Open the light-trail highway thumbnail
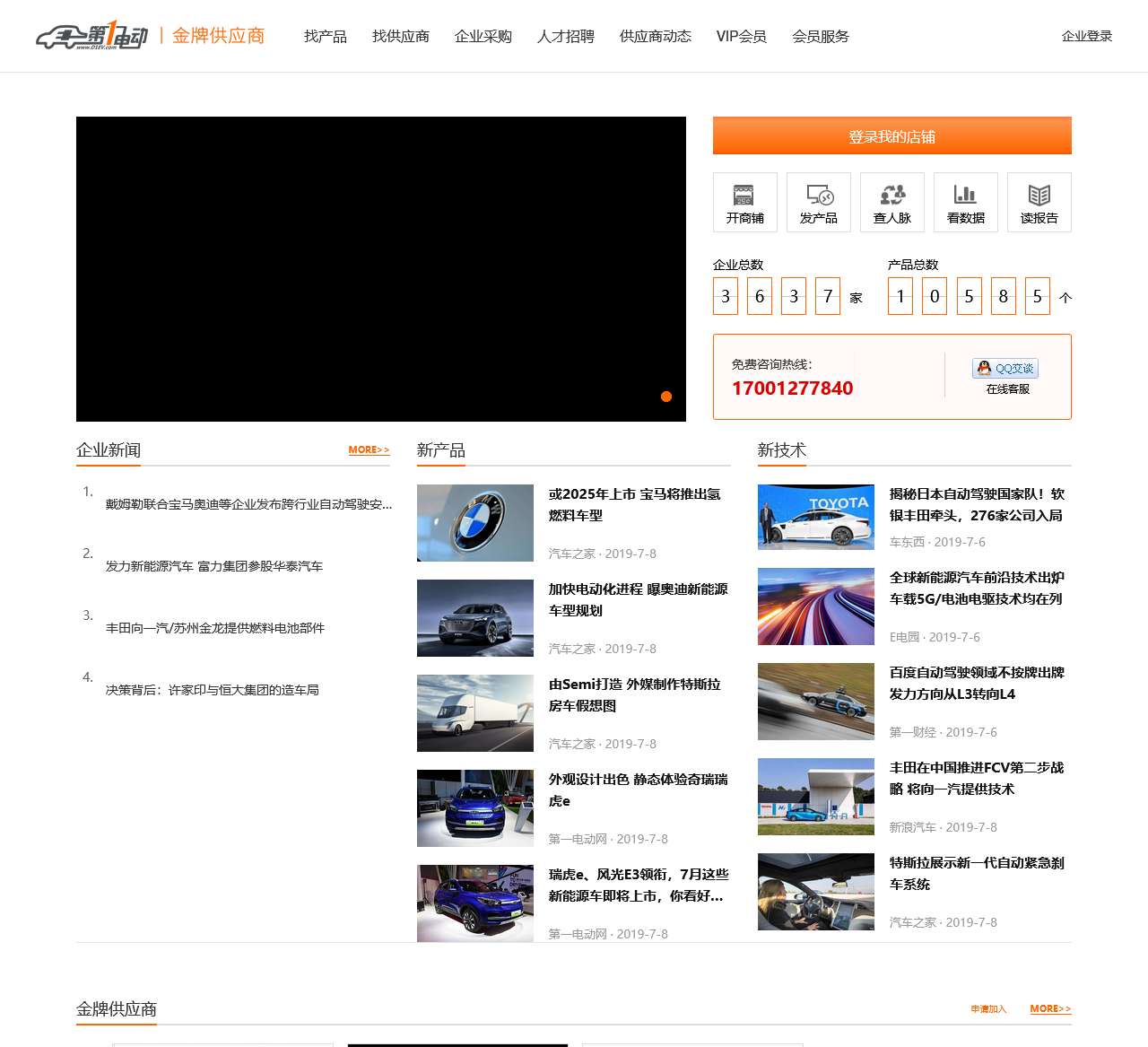The height and width of the screenshot is (1047, 1148). [x=816, y=606]
